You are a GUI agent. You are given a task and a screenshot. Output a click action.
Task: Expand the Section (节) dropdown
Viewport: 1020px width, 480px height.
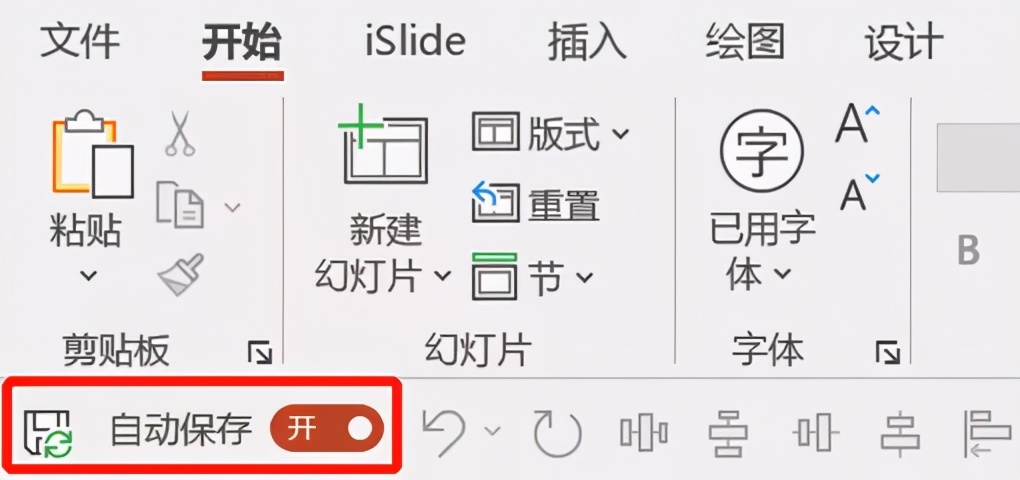[x=533, y=276]
